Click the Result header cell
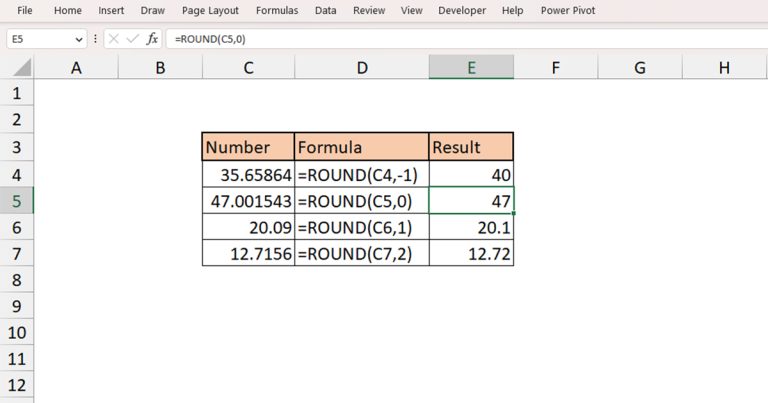768x403 pixels. 471,147
